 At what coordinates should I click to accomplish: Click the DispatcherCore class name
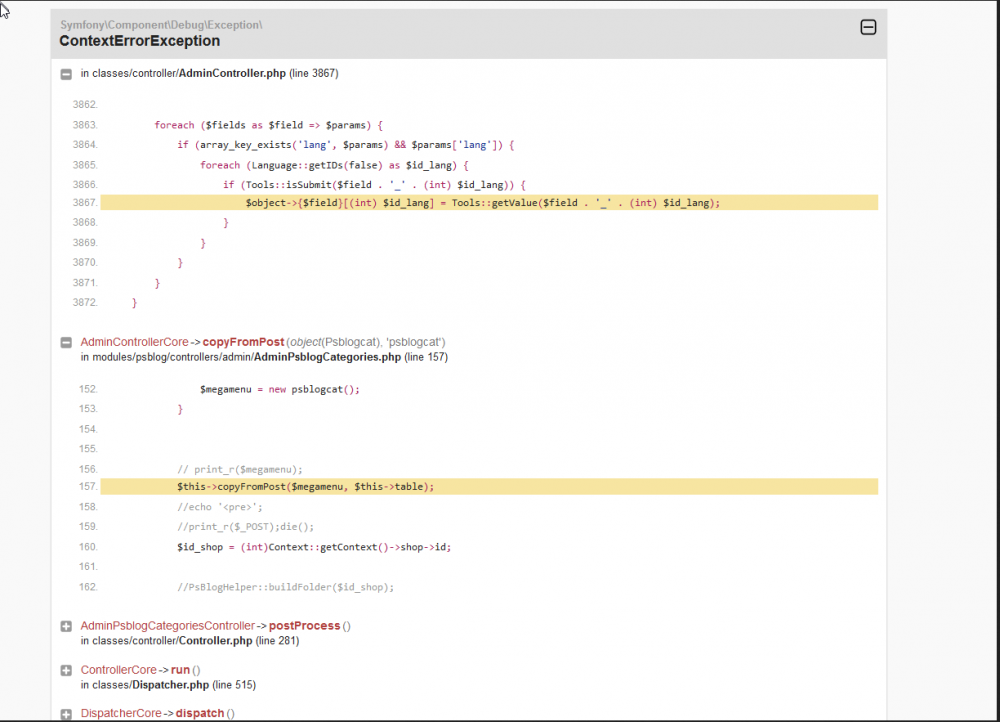coord(120,714)
